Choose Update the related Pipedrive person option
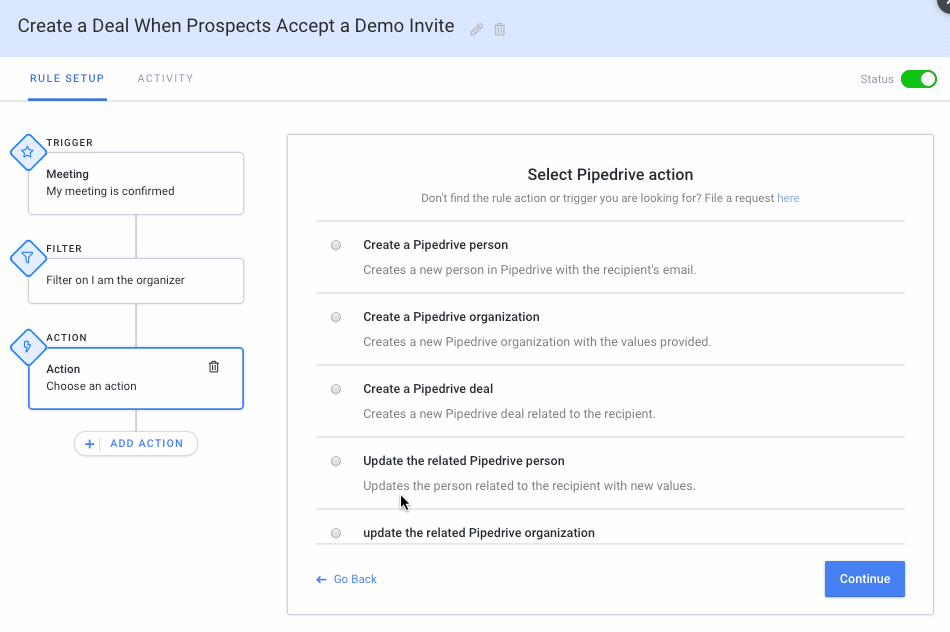Image resolution: width=950 pixels, height=632 pixels. point(336,461)
